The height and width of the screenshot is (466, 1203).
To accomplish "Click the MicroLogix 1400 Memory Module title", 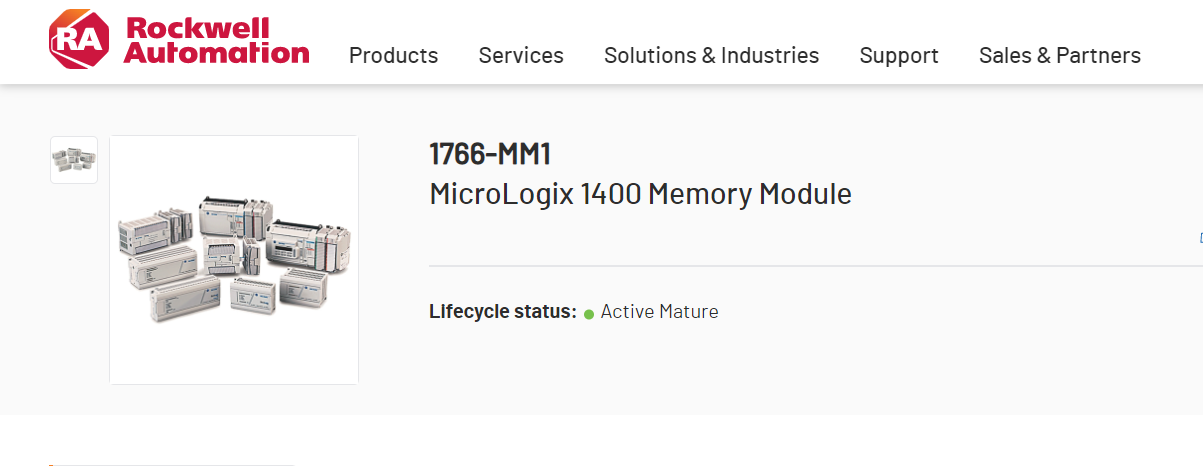I will (x=640, y=193).
